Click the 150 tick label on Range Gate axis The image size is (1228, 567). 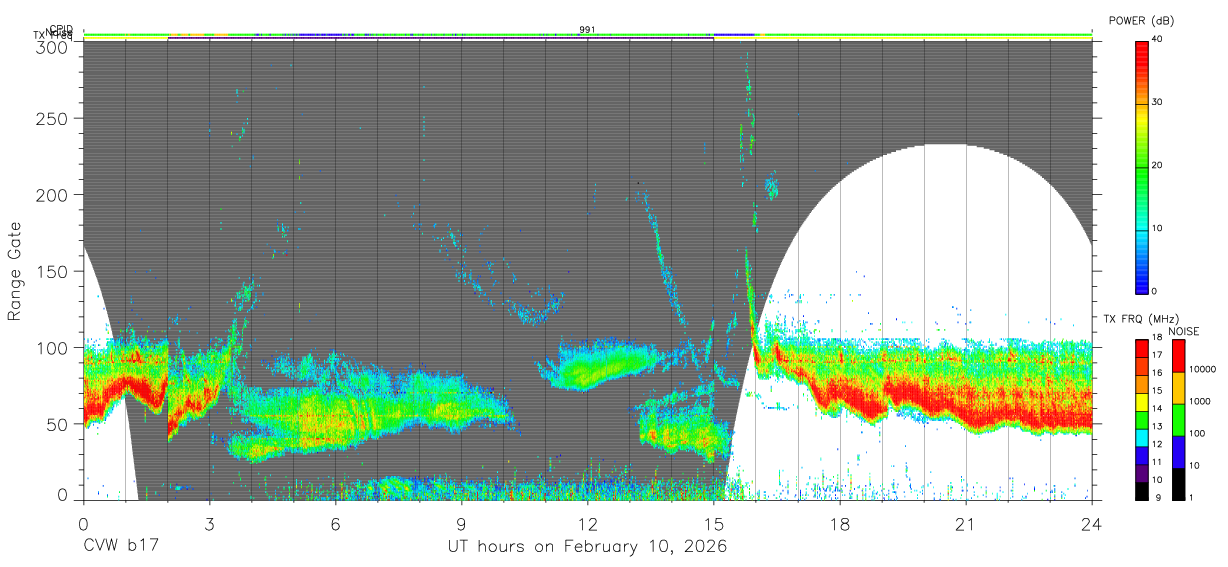[x=51, y=271]
